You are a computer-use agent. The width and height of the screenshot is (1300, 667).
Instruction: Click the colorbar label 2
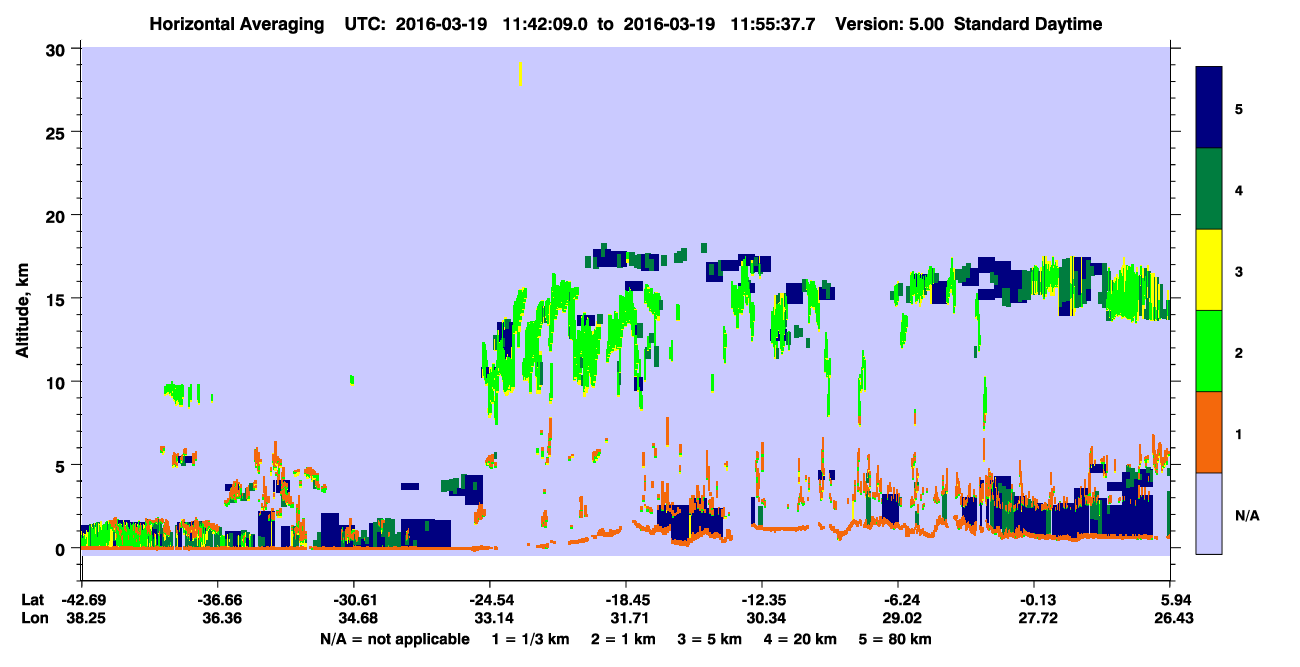coord(1239,352)
